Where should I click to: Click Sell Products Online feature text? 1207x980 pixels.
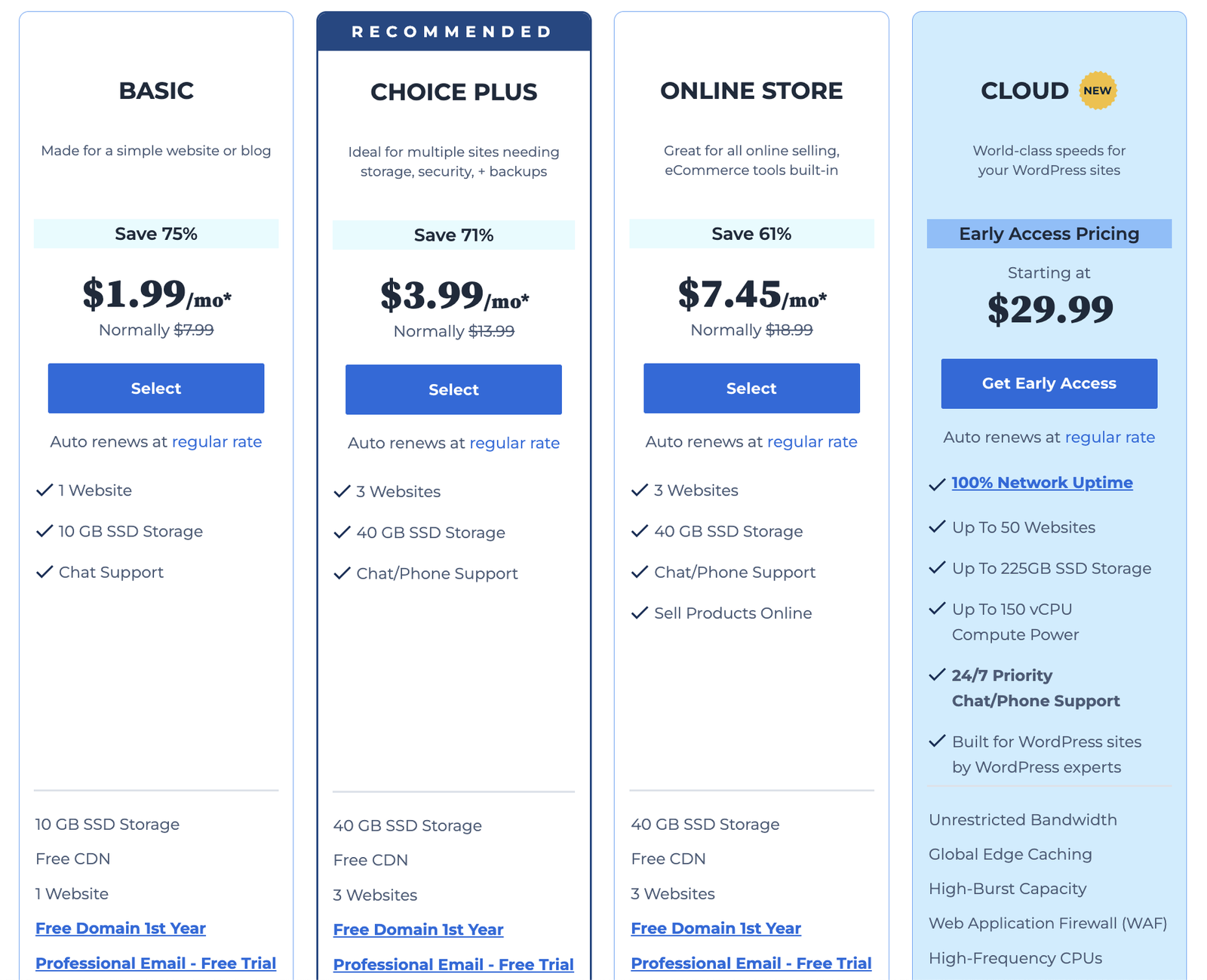tap(733, 613)
